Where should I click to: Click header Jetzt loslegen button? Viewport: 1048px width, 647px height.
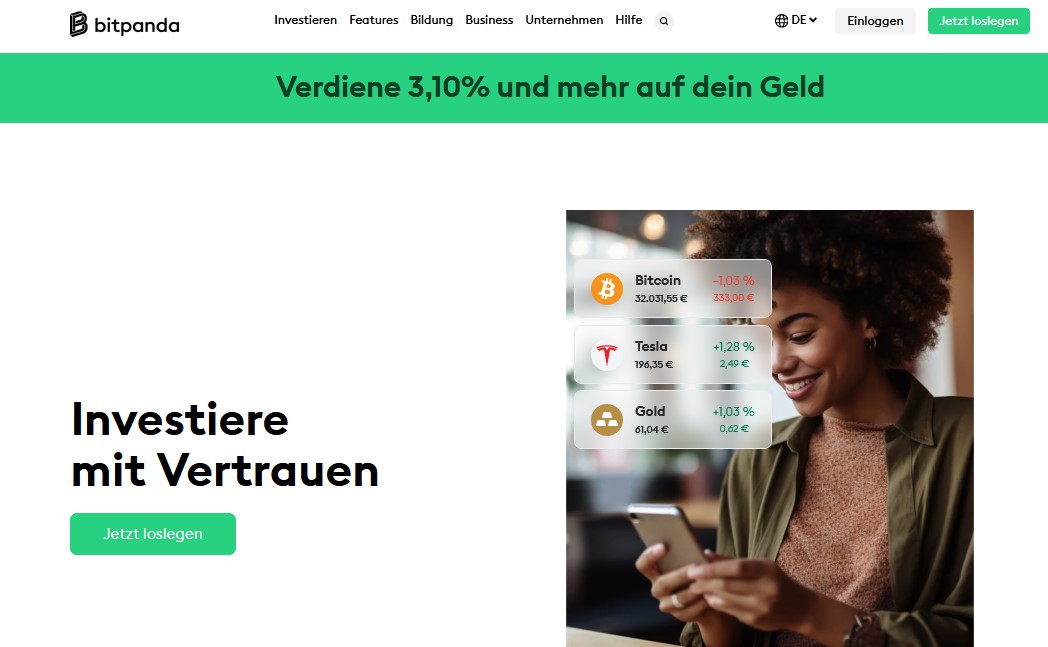[x=978, y=21]
